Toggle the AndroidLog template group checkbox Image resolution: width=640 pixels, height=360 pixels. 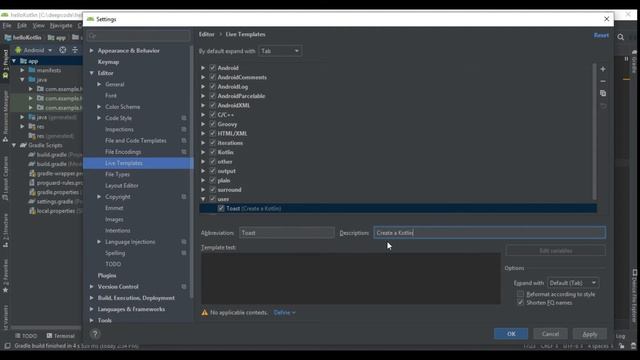point(213,87)
